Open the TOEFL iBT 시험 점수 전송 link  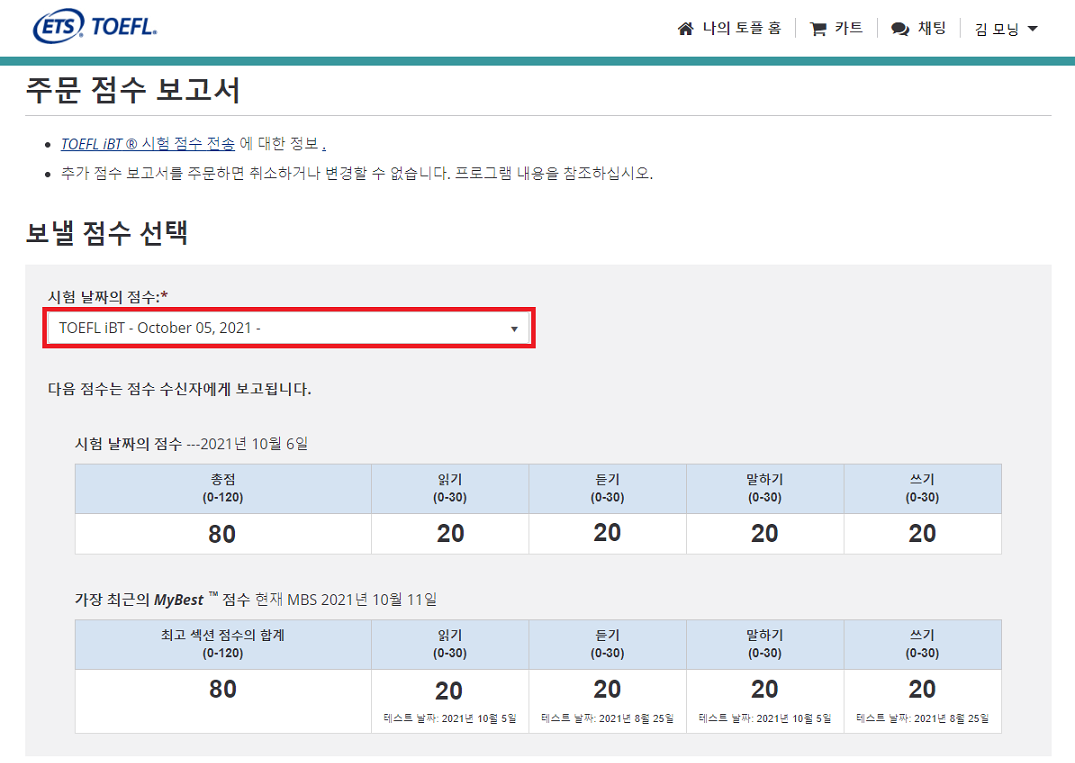click(147, 143)
